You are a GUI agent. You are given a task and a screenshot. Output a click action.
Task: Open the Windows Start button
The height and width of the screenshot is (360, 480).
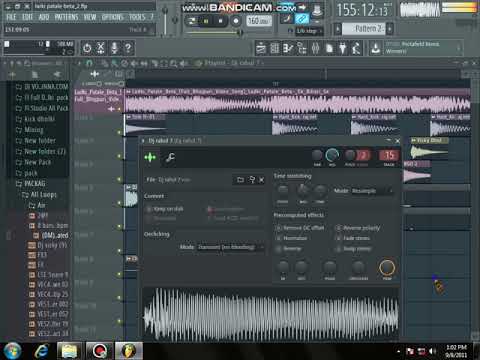click(x=12, y=351)
